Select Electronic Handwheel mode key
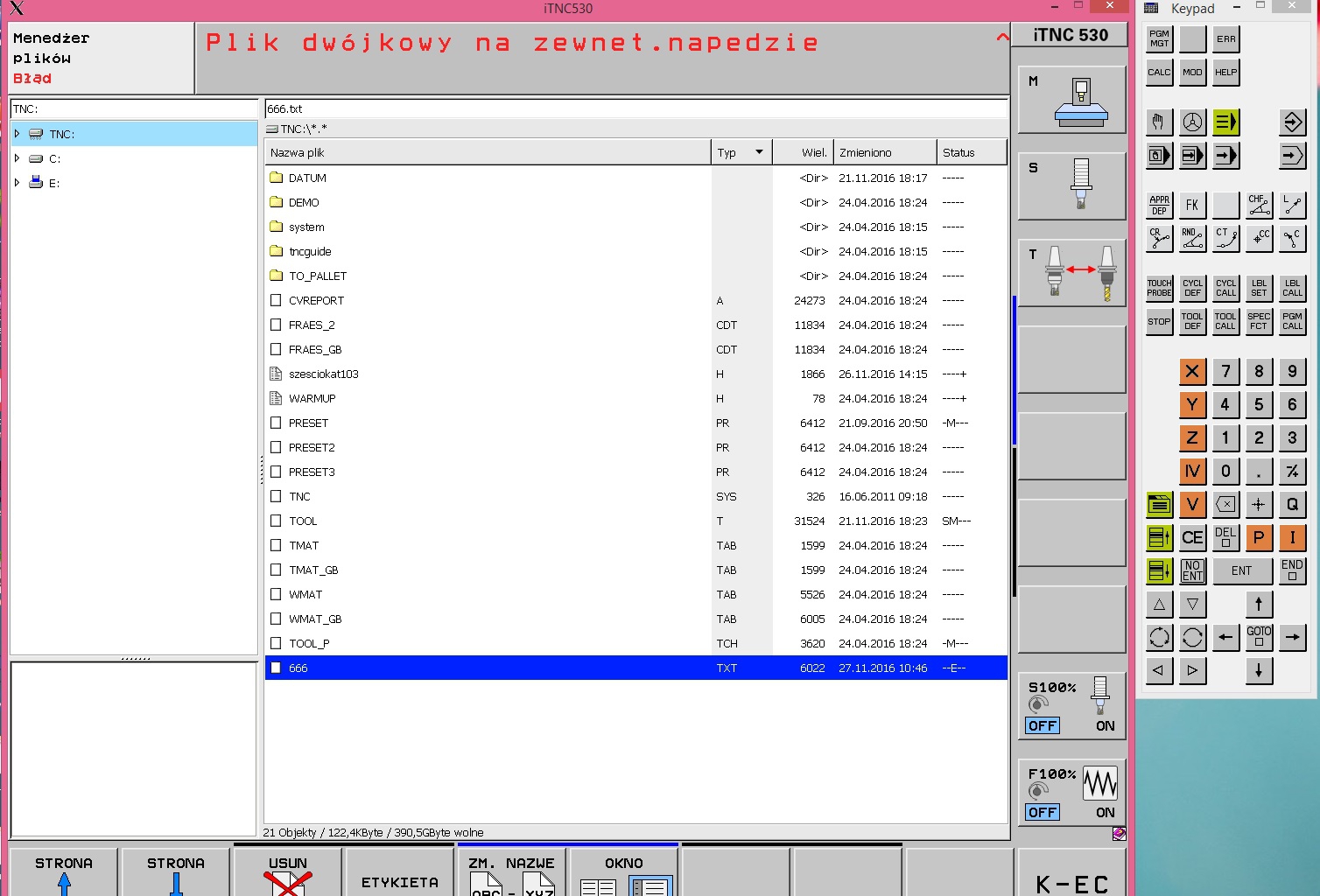 (1192, 122)
